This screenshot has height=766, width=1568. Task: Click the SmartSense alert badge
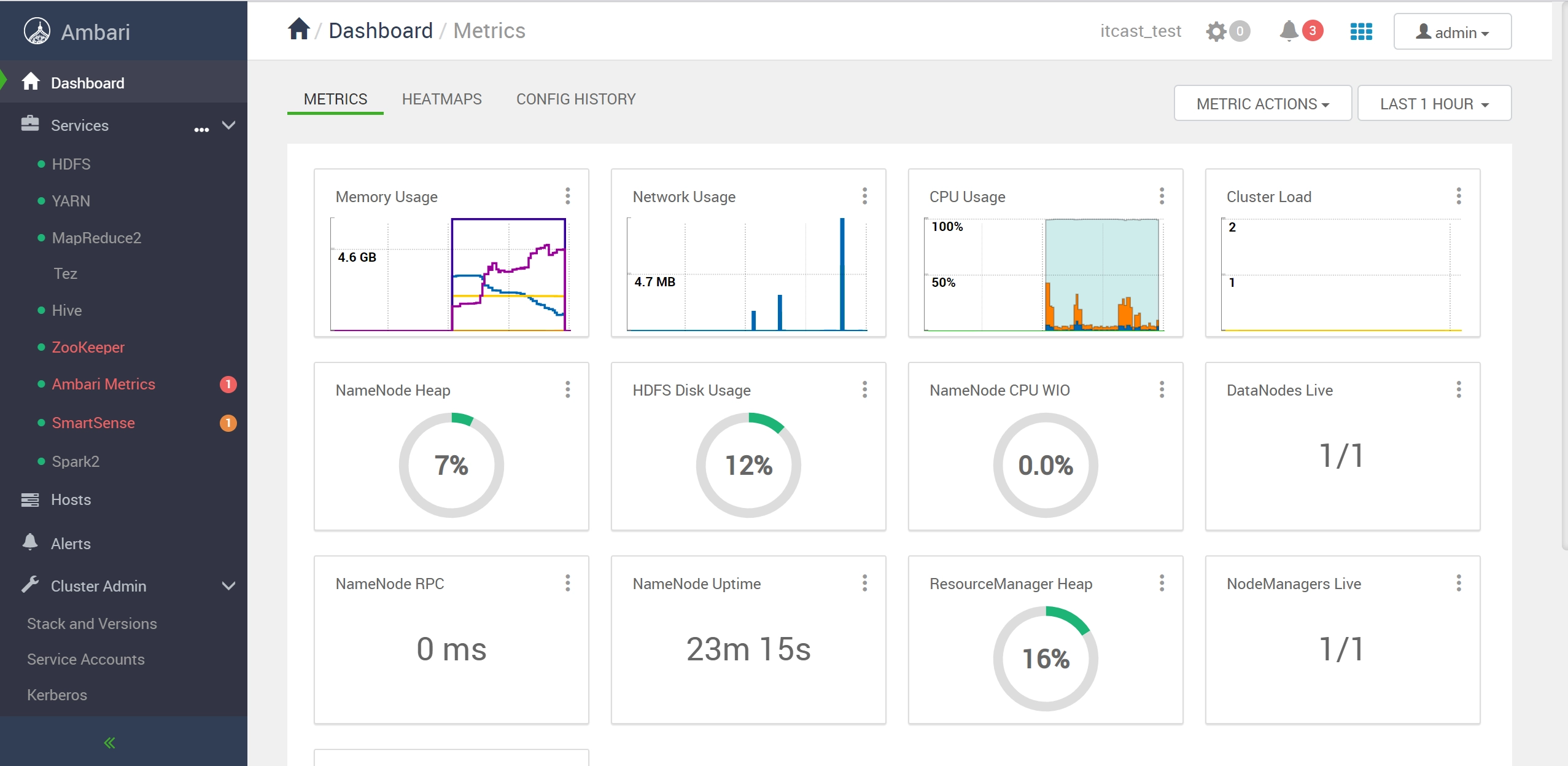click(228, 423)
